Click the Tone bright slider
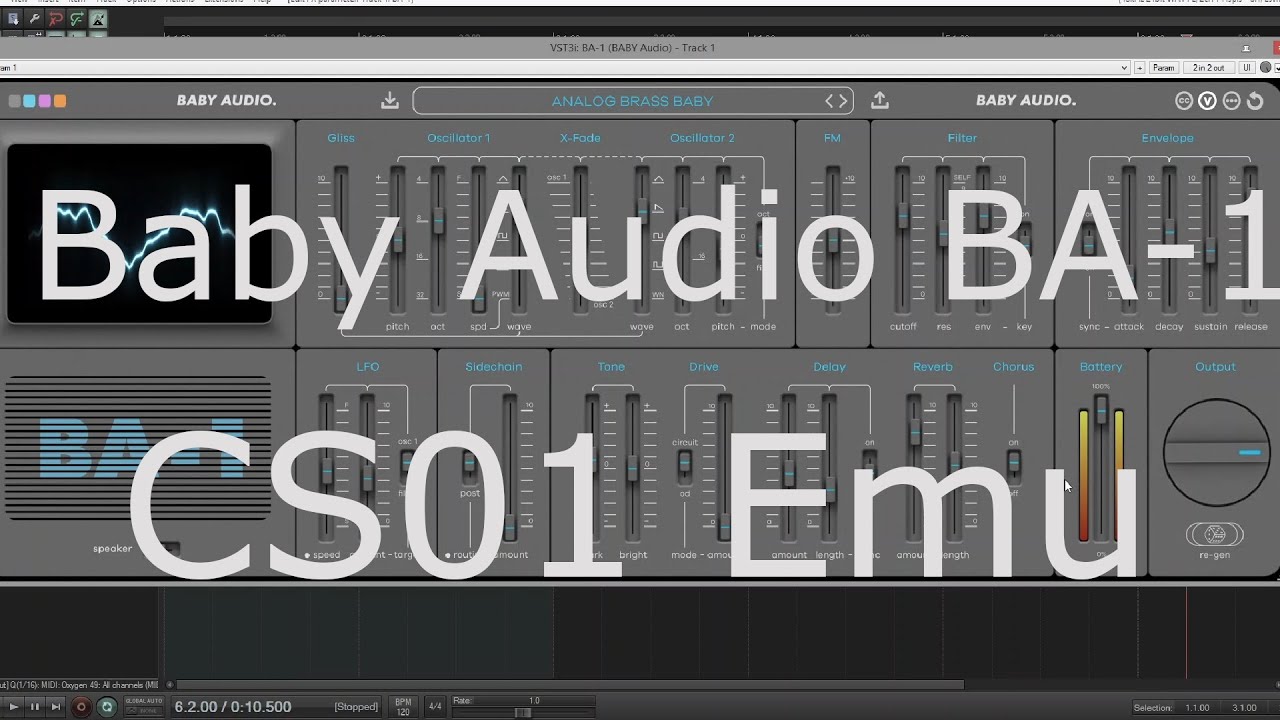This screenshot has width=1280, height=720. pos(632,468)
